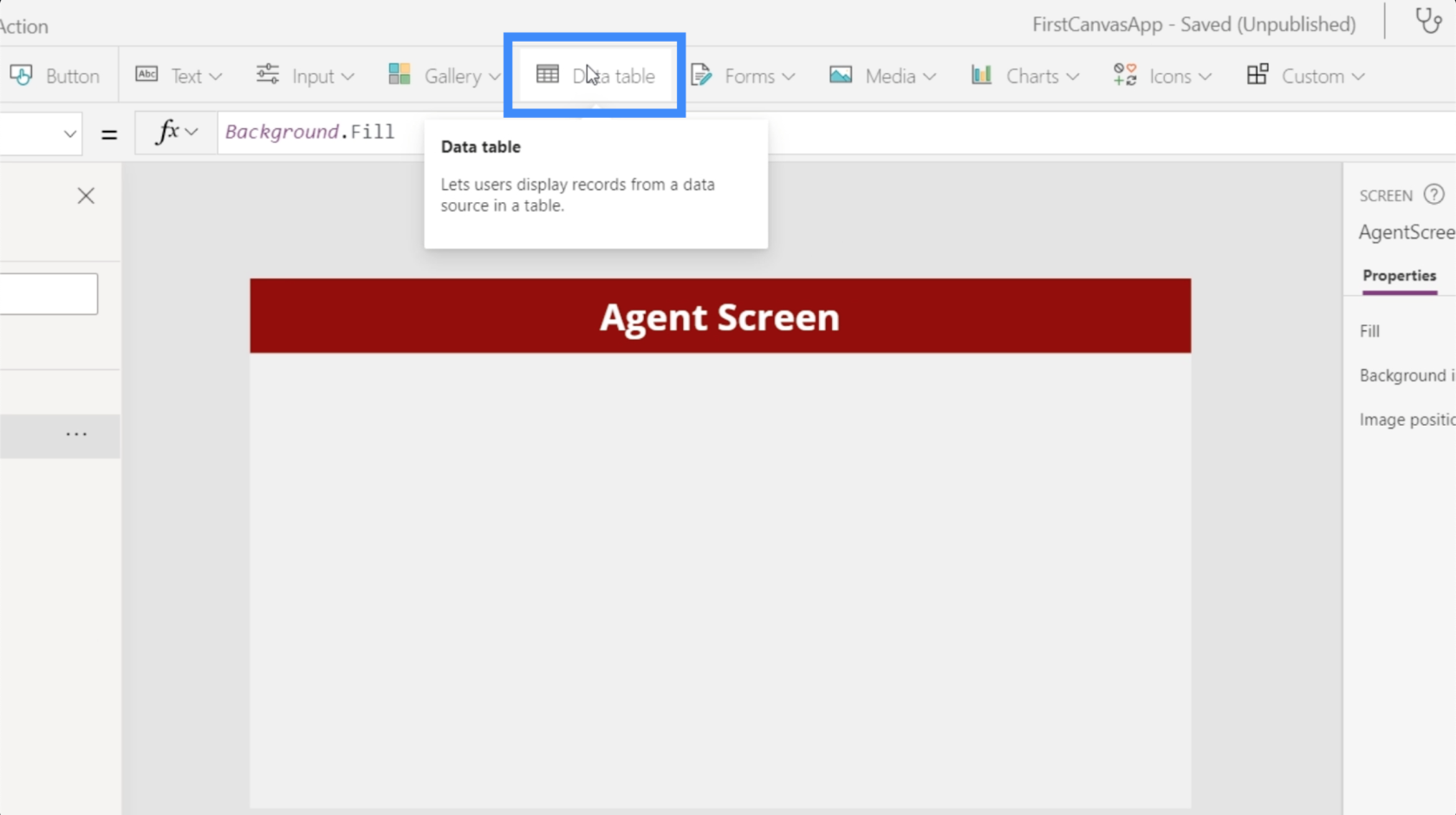Open the Text controls dropdown
Viewport: 1456px width, 815px height.
pyautogui.click(x=179, y=76)
